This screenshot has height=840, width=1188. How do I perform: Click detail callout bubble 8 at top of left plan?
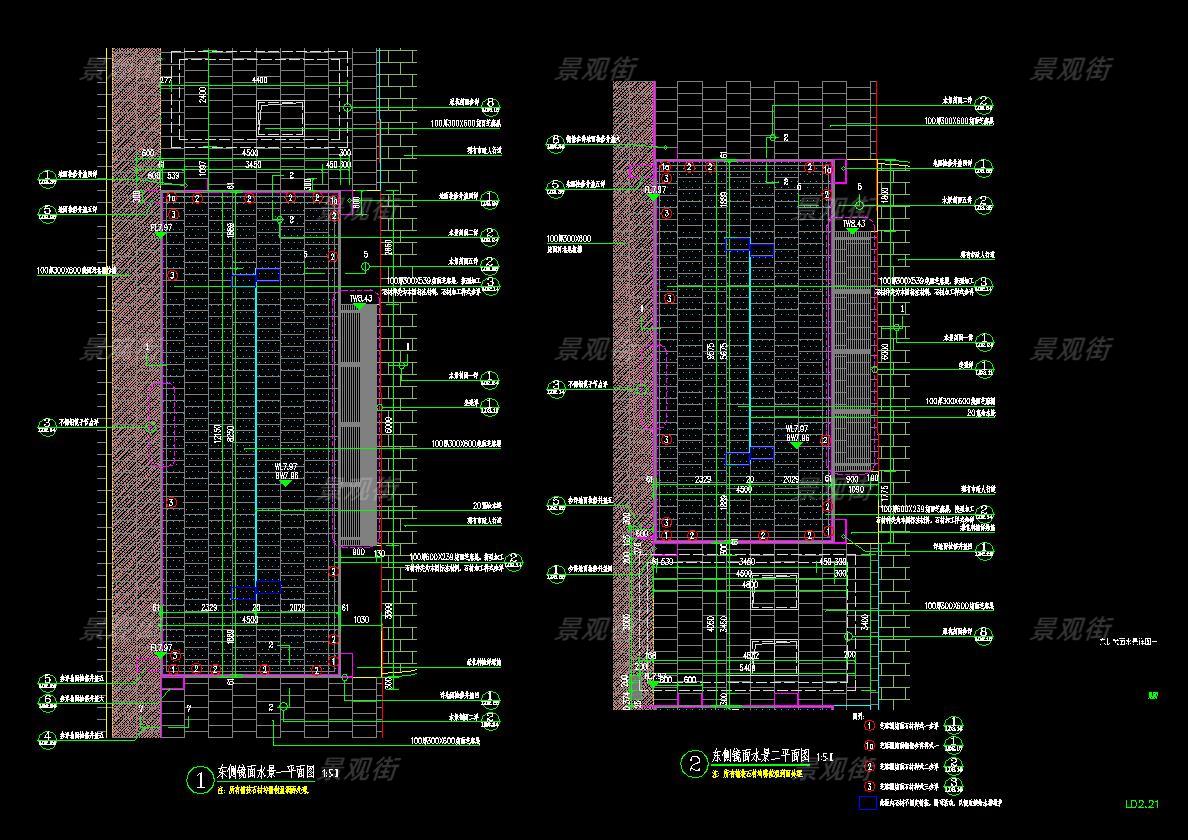click(x=490, y=103)
